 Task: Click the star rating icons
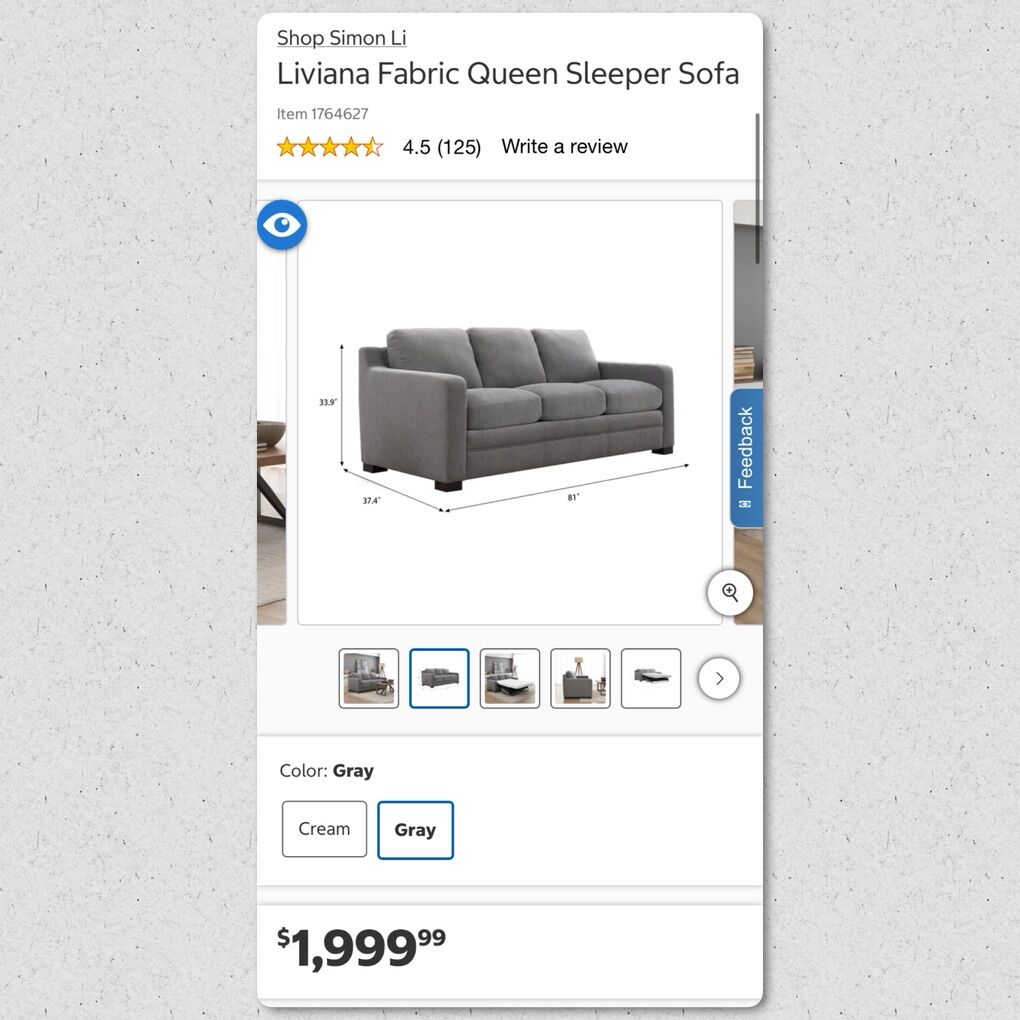pyautogui.click(x=330, y=147)
